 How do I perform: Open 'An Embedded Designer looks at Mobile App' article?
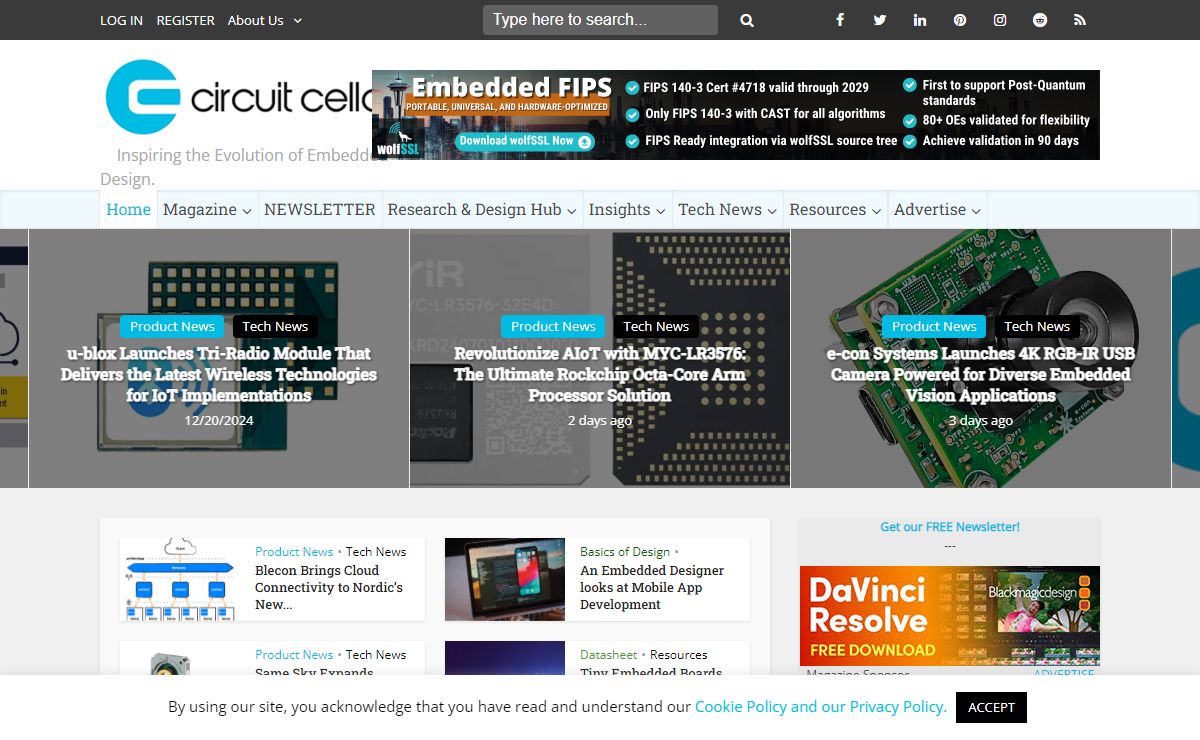652,587
